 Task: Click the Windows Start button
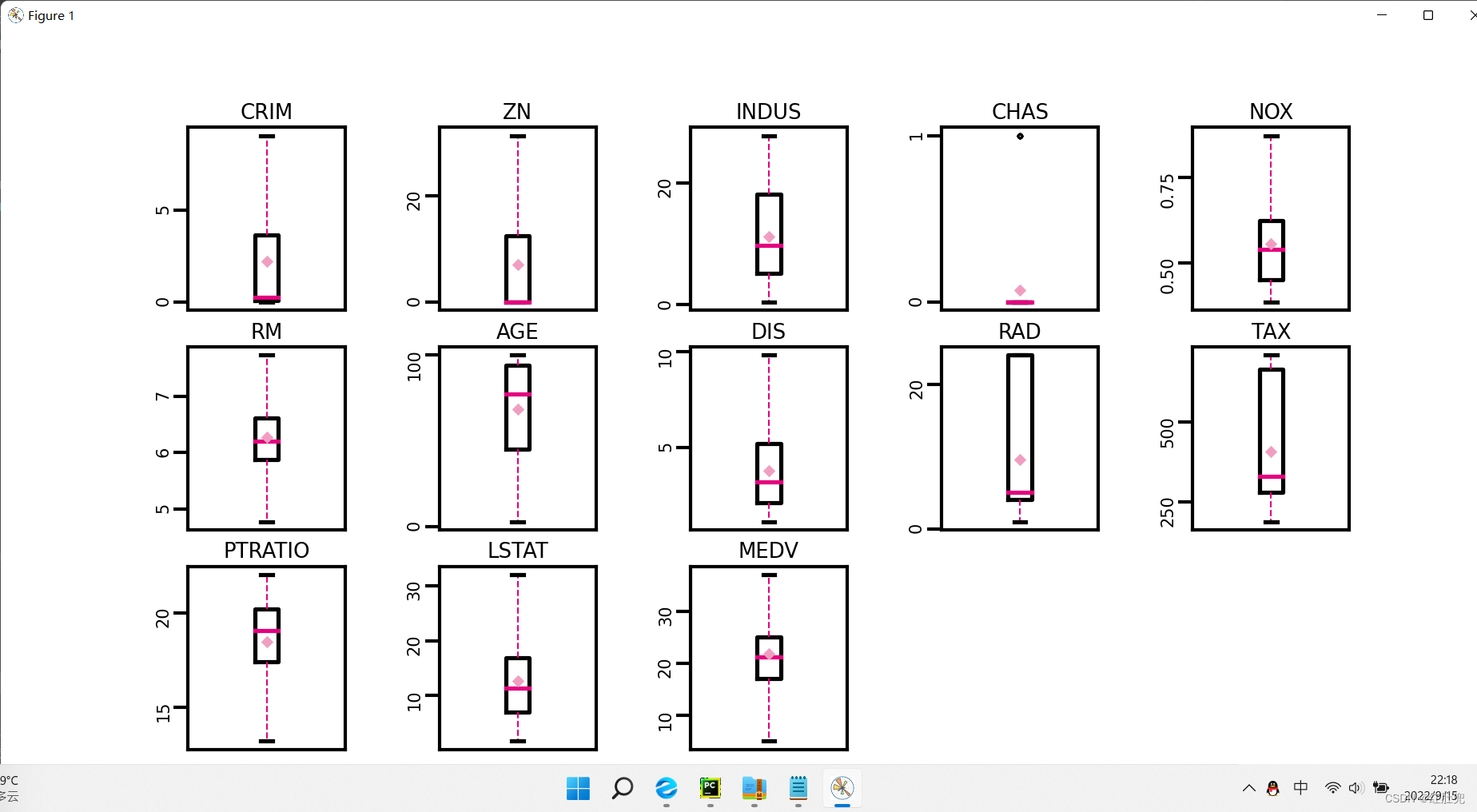tap(578, 788)
